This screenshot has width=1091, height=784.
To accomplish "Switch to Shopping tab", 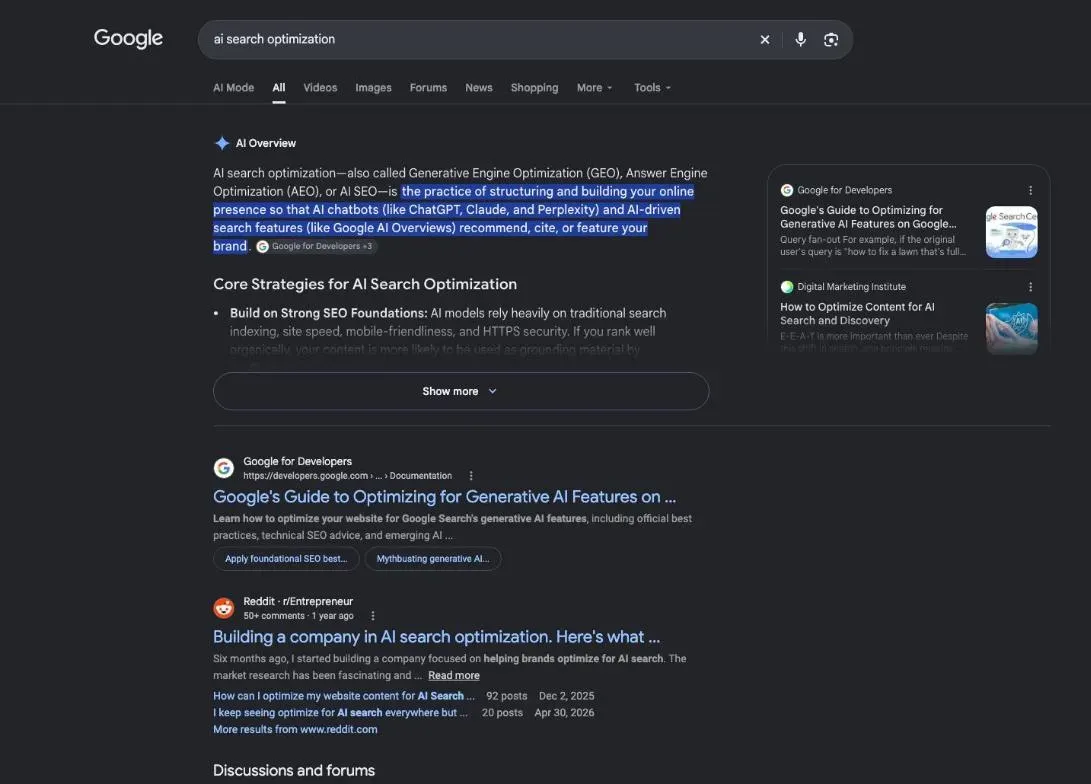I will 534,88.
